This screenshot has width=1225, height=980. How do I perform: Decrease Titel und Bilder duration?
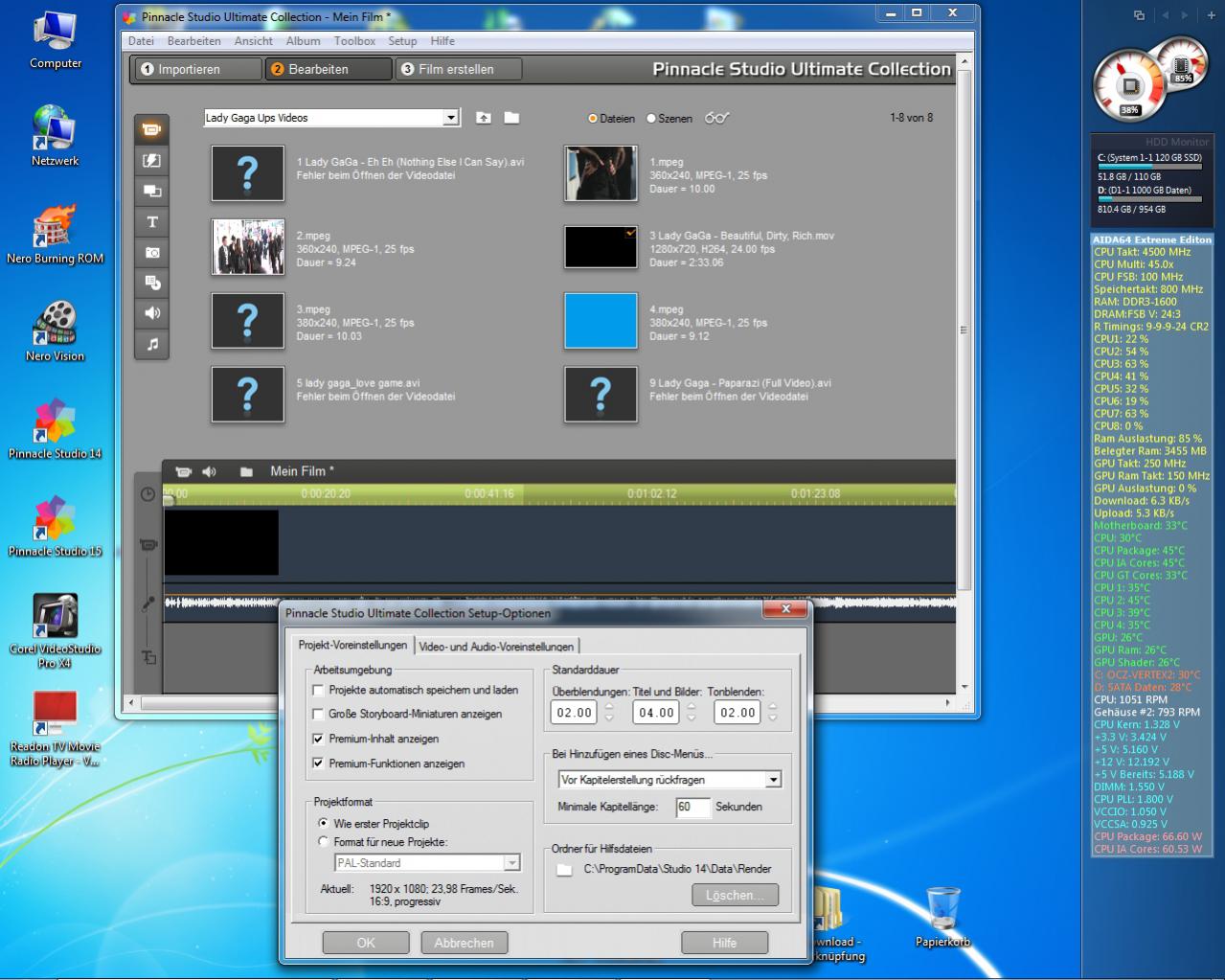691,718
